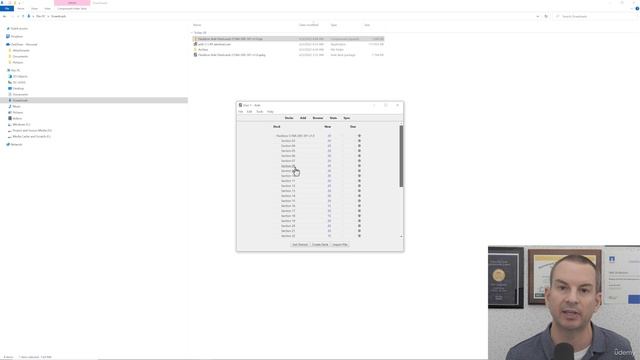
Task: Open gear options for Section 20 deck
Action: point(359,226)
